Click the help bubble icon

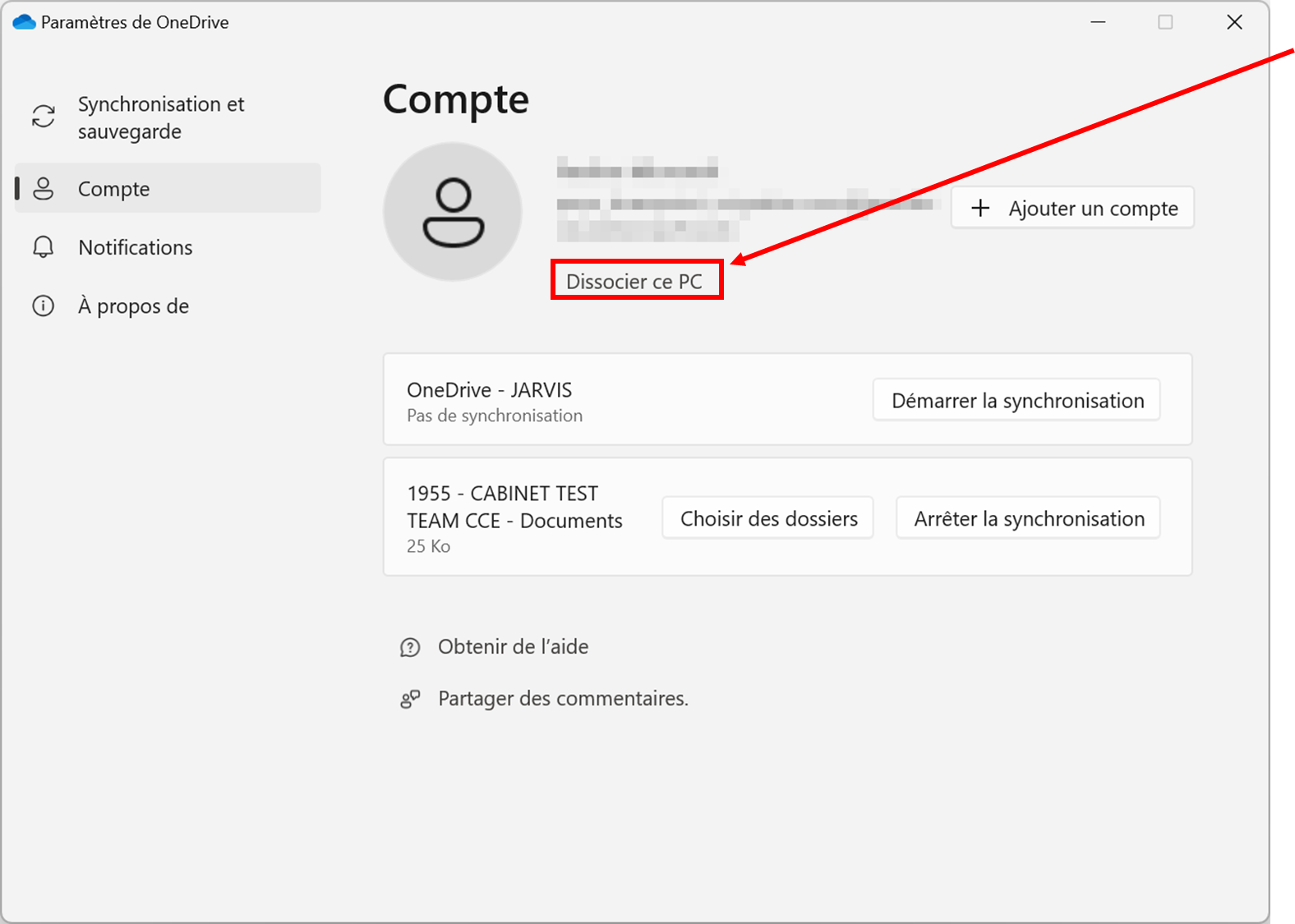(410, 647)
